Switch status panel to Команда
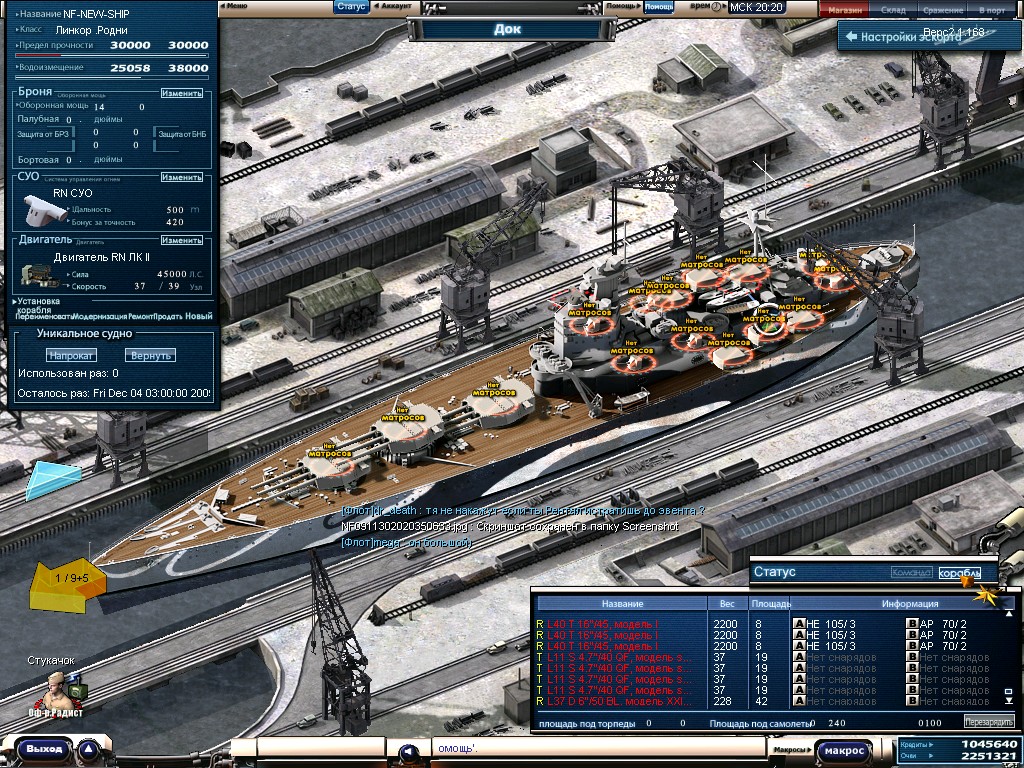 click(911, 573)
